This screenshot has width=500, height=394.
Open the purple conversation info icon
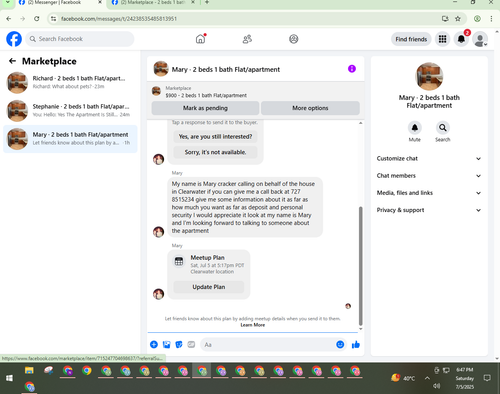[352, 69]
